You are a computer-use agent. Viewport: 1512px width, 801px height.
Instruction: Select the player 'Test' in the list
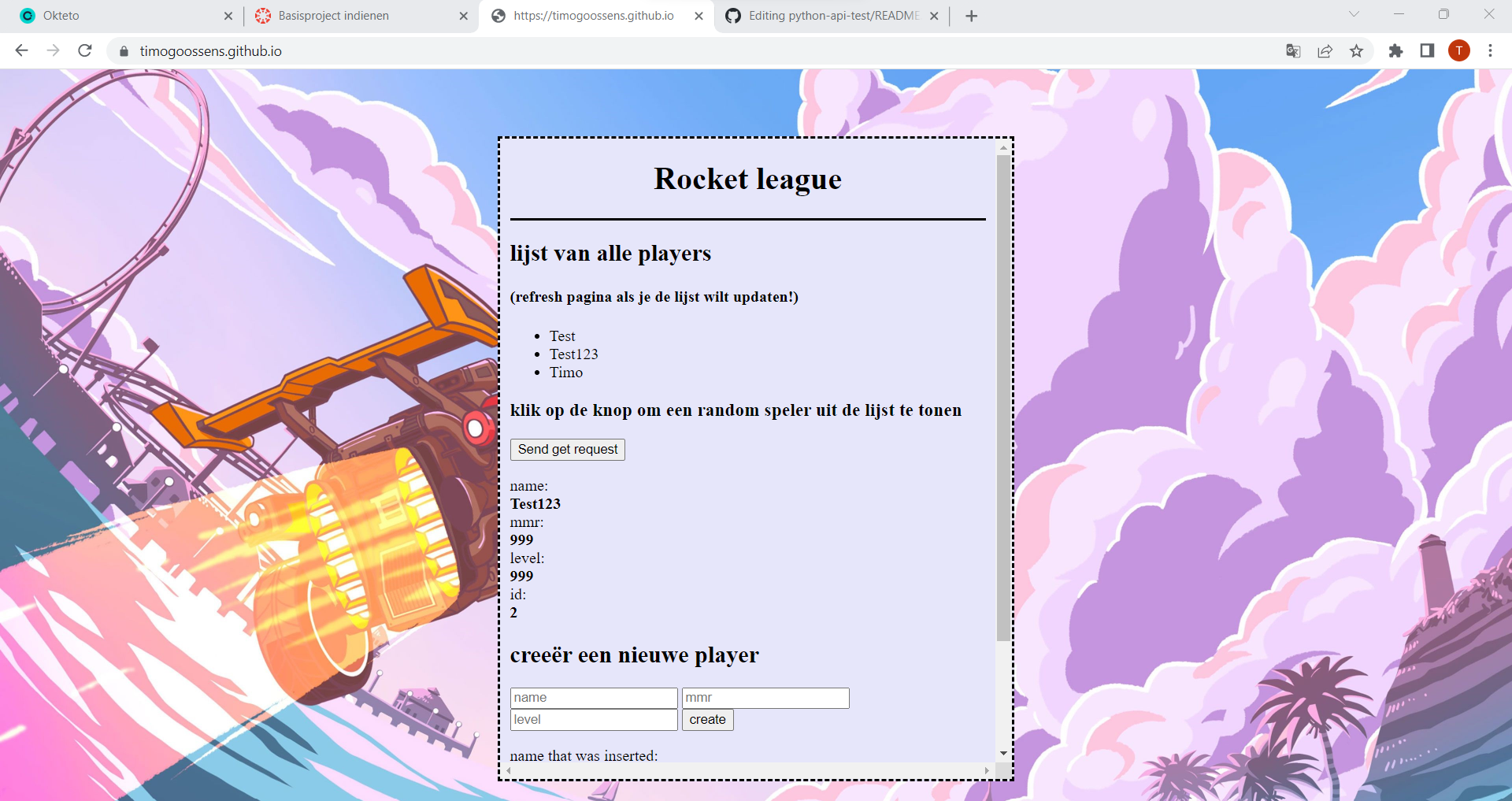tap(562, 336)
